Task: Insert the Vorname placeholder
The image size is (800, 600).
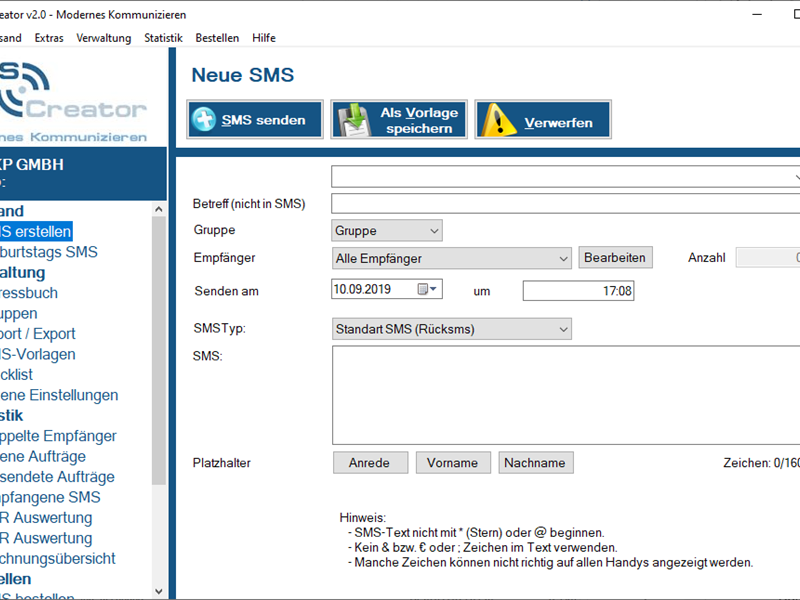Action: 453,463
